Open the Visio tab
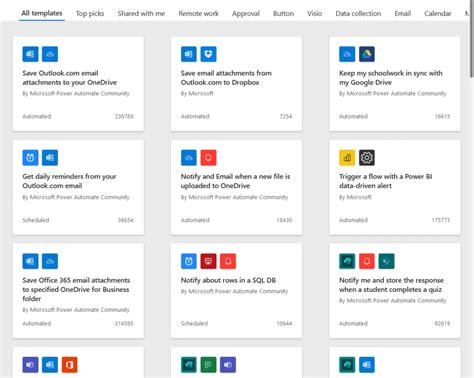Screen dimensions: 474x378 (x=314, y=14)
